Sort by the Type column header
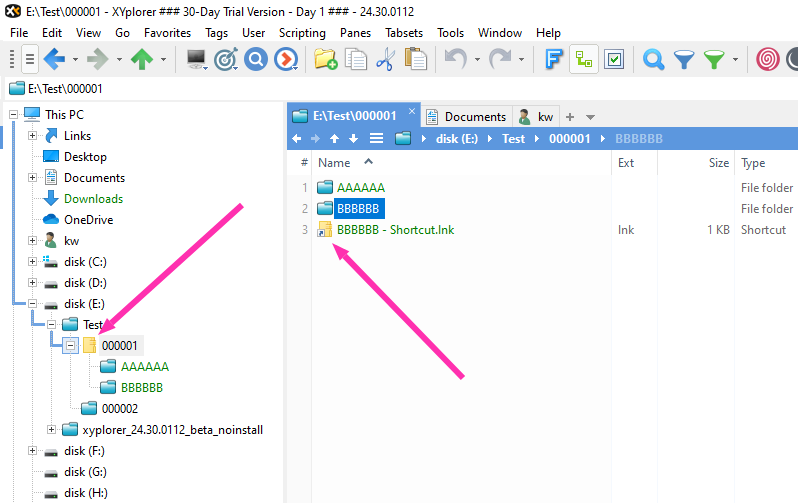This screenshot has height=503, width=798. [x=753, y=163]
